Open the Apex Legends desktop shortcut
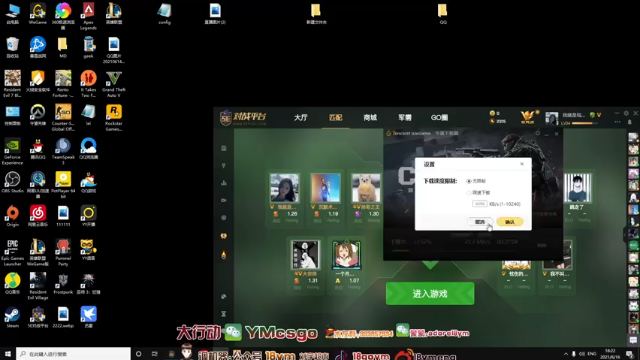The width and height of the screenshot is (640, 360). click(88, 16)
